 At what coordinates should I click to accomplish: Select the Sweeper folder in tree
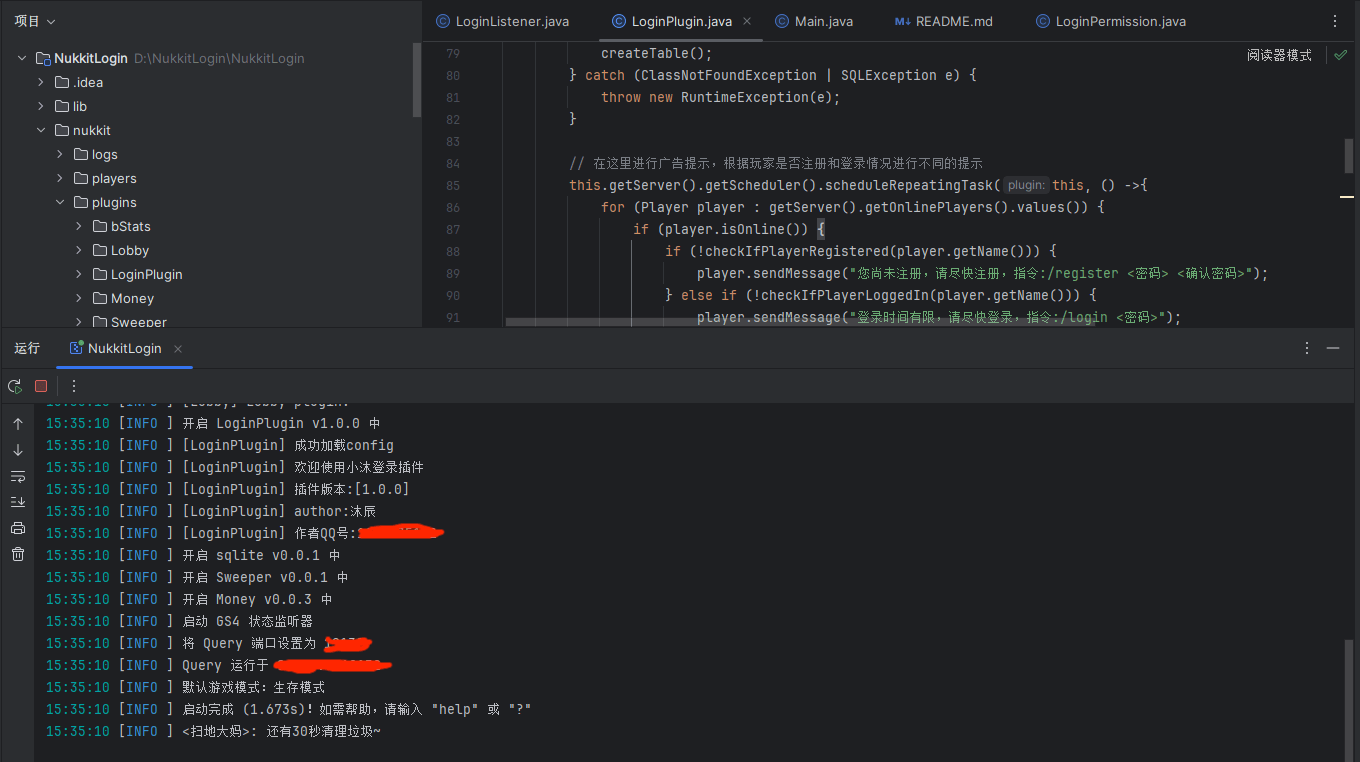(139, 321)
